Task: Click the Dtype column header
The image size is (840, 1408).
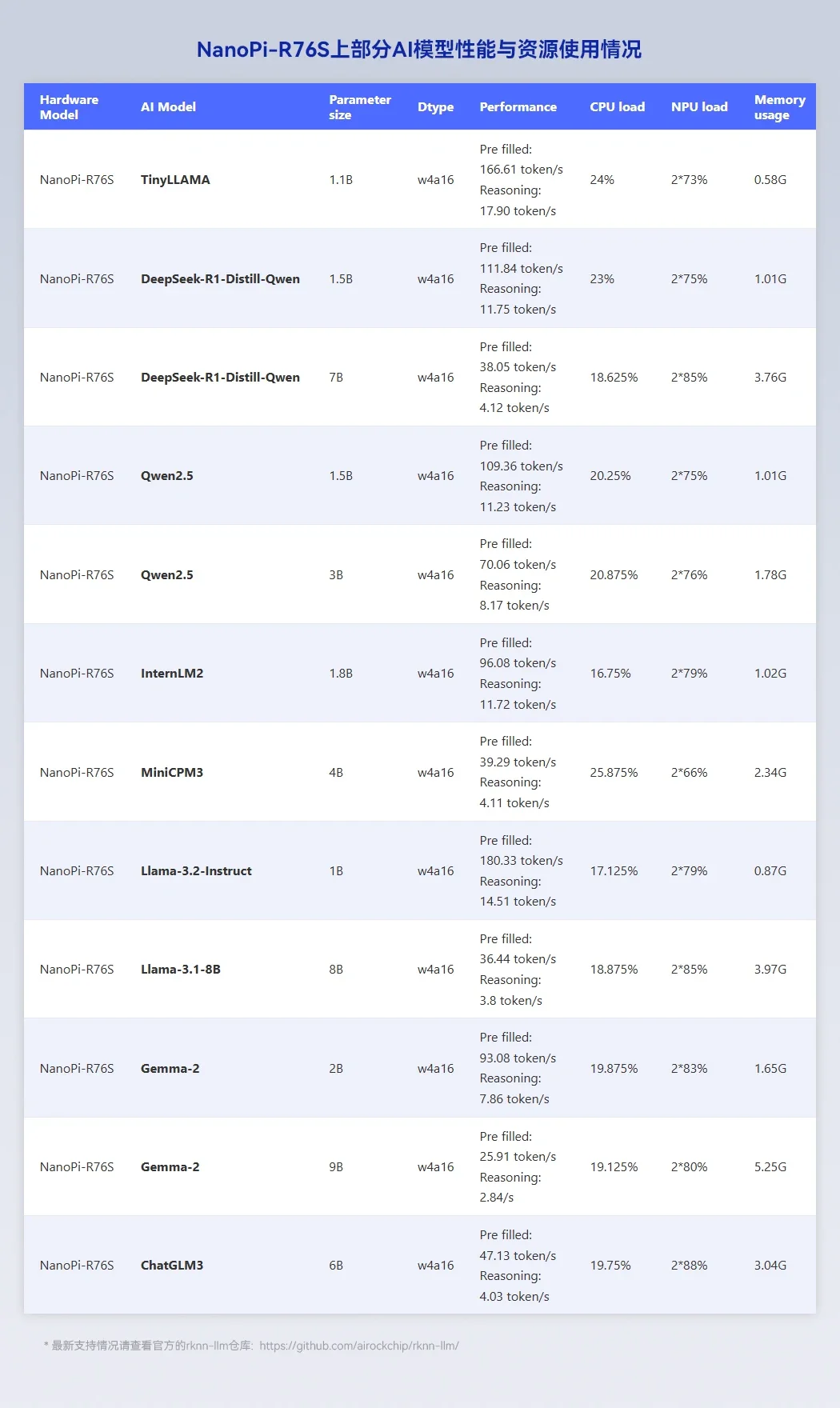Action: pyautogui.click(x=435, y=107)
